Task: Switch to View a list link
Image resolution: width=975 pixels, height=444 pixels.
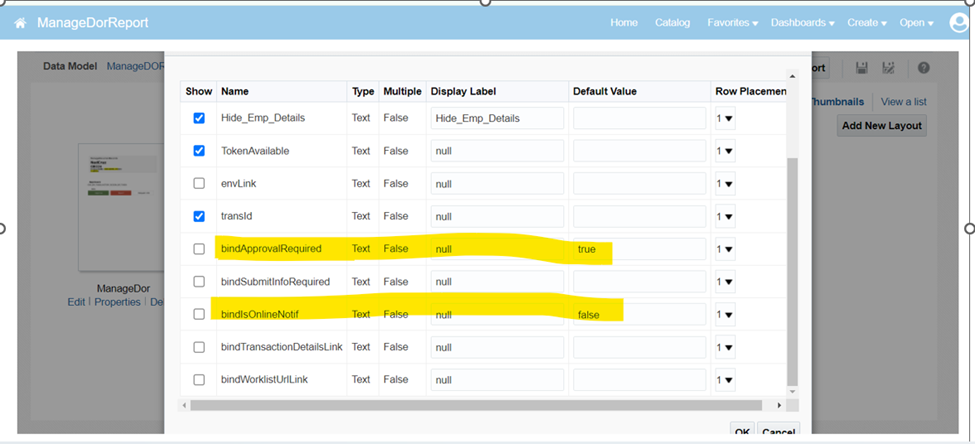Action: point(903,102)
